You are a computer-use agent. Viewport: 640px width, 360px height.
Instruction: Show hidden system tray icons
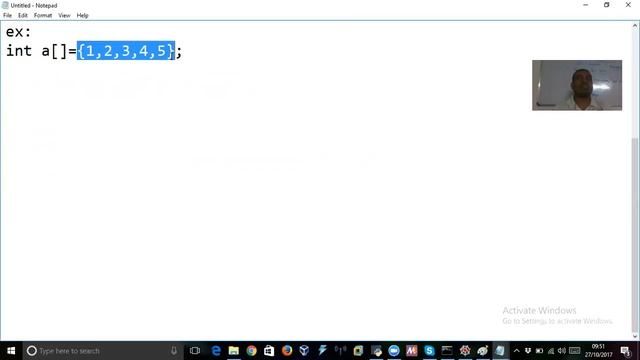coord(516,351)
